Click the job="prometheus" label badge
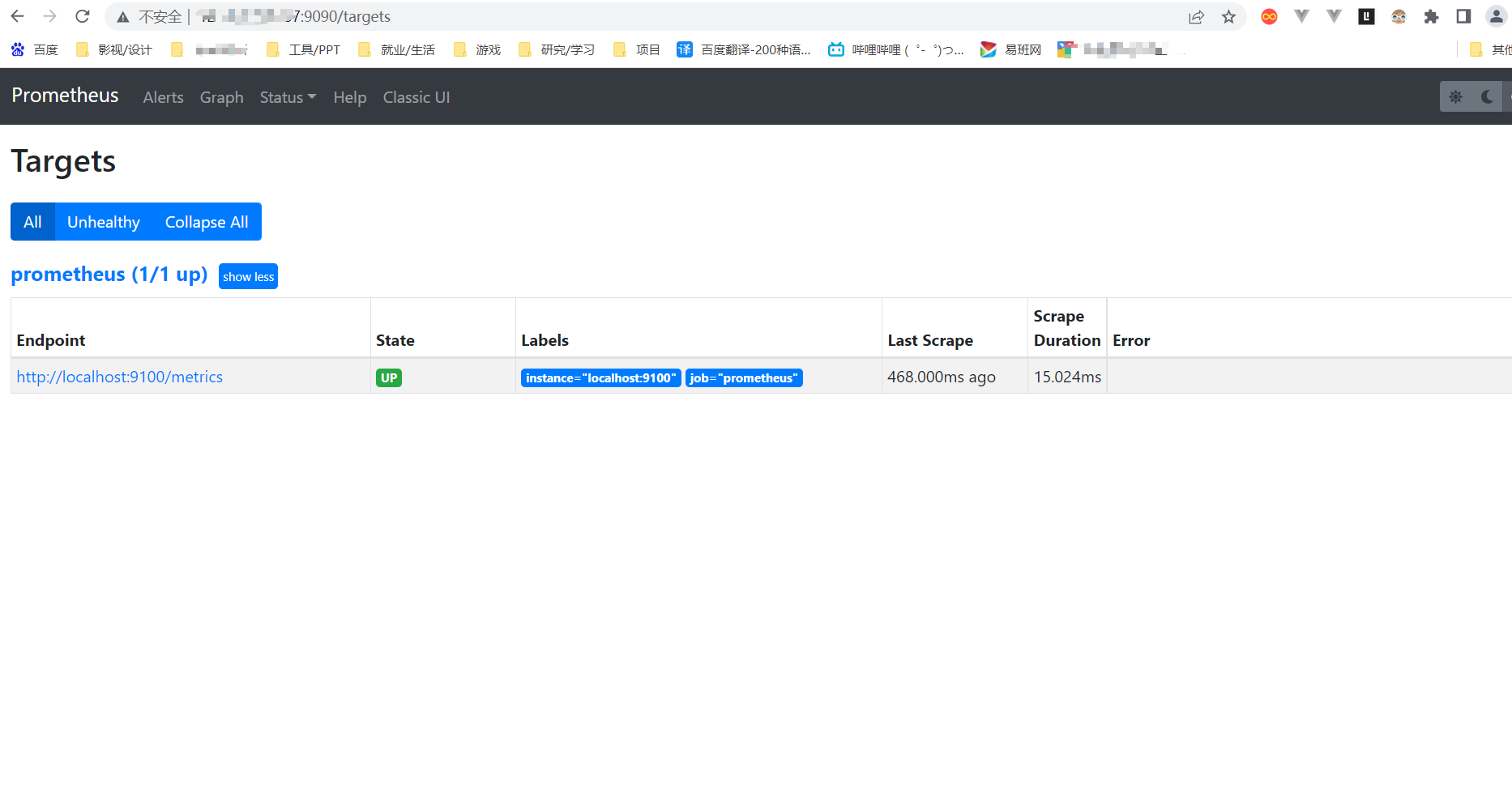The height and width of the screenshot is (793, 1512). click(744, 377)
